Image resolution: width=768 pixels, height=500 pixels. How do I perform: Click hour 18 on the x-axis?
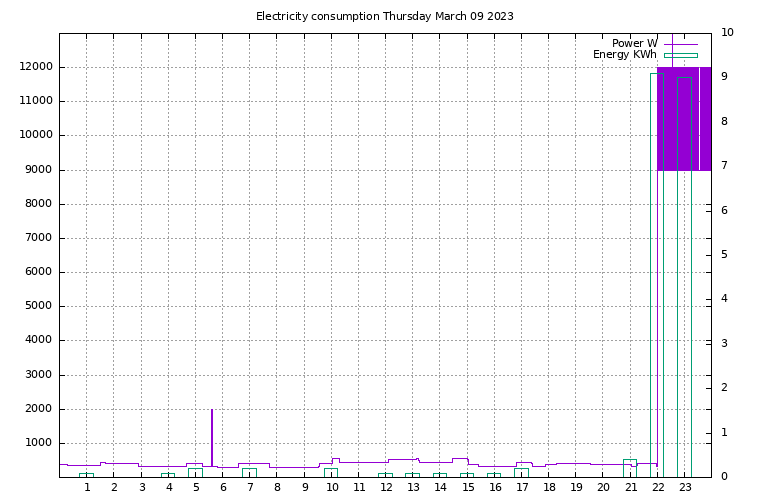point(549,487)
